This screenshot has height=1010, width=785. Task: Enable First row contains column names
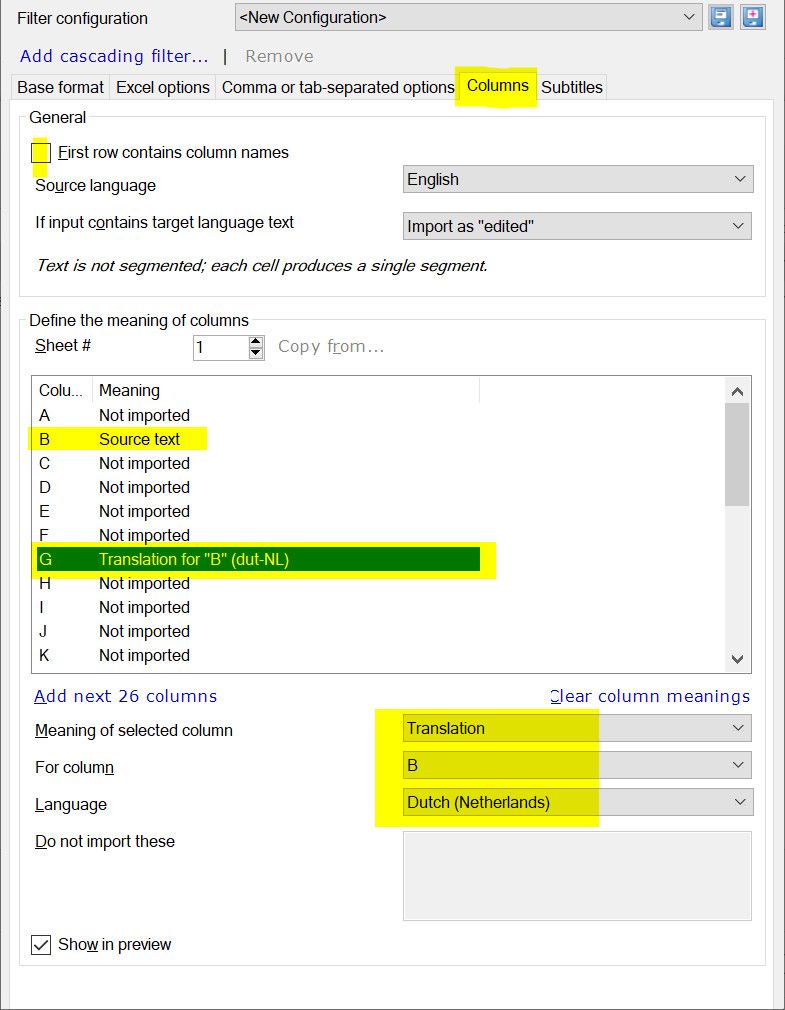(x=41, y=153)
